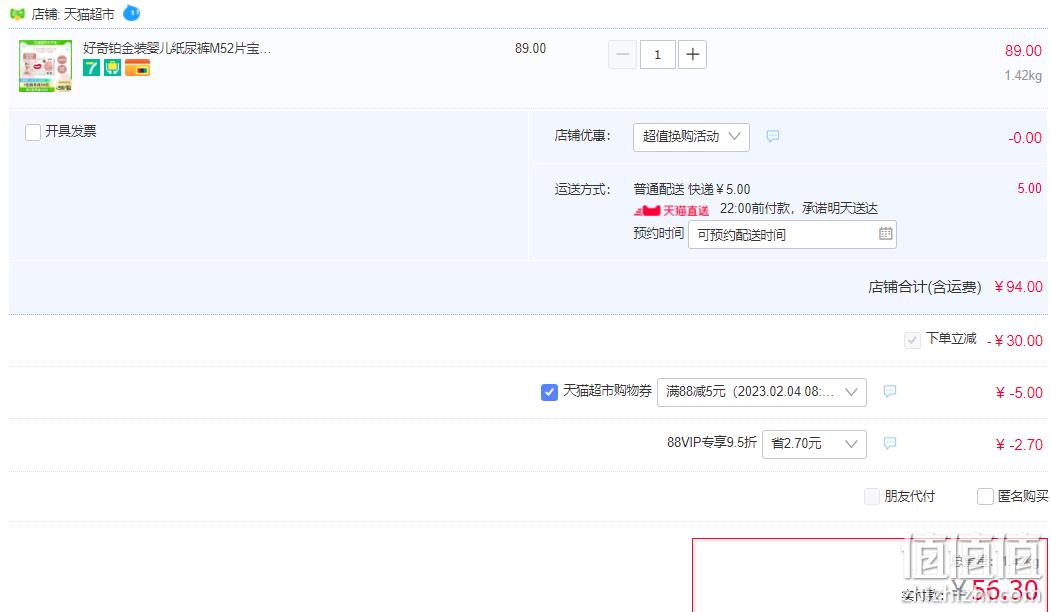1051x612 pixels.
Task: Click the ¥-2.70 VIP discount amount
Action: [x=1019, y=444]
